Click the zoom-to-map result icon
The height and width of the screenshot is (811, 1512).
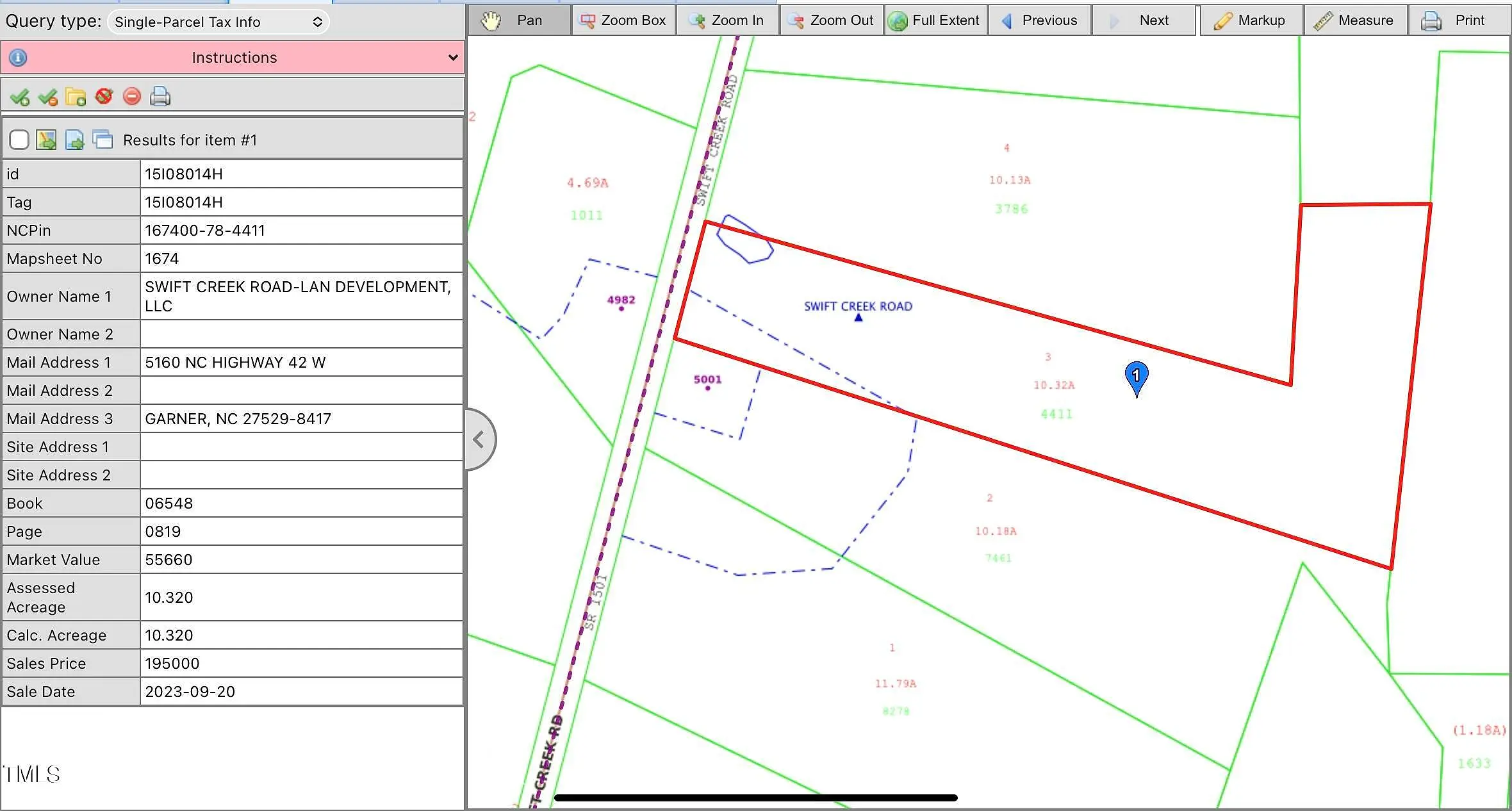46,140
